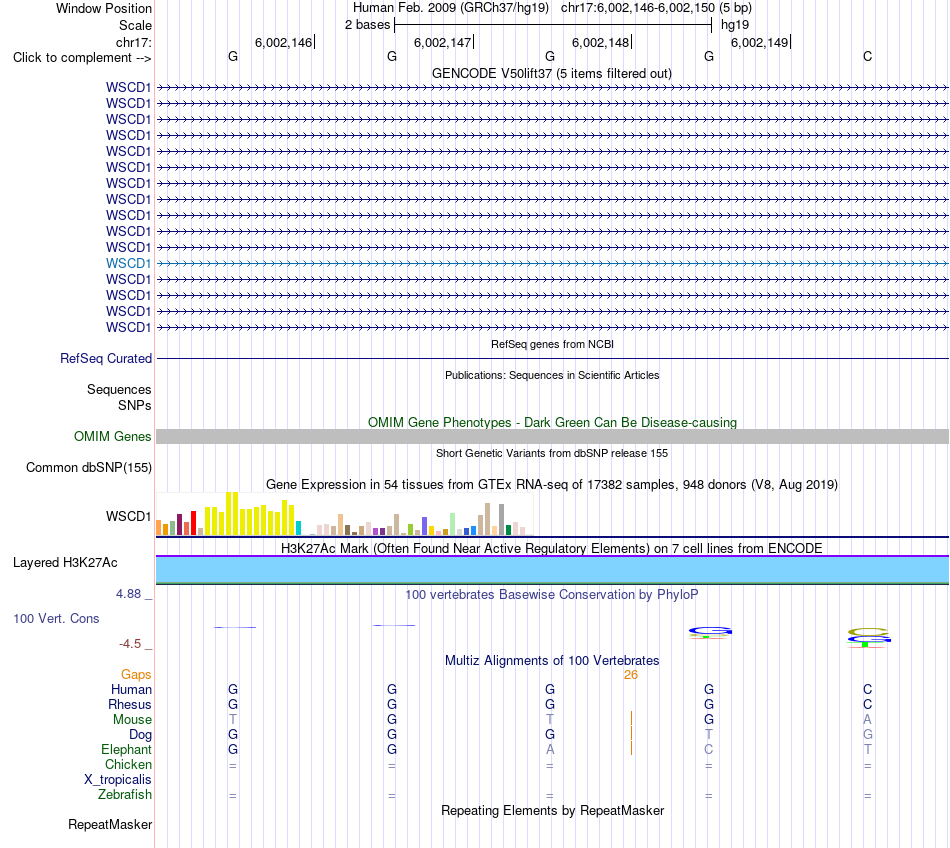Click the 'chr17:6,002,146-6,002,150 (5 bp)' position text

[x=656, y=8]
